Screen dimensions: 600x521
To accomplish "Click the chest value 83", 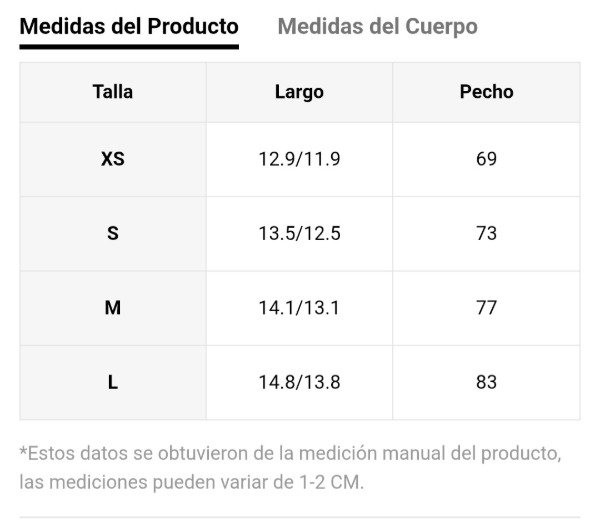I will tap(486, 382).
